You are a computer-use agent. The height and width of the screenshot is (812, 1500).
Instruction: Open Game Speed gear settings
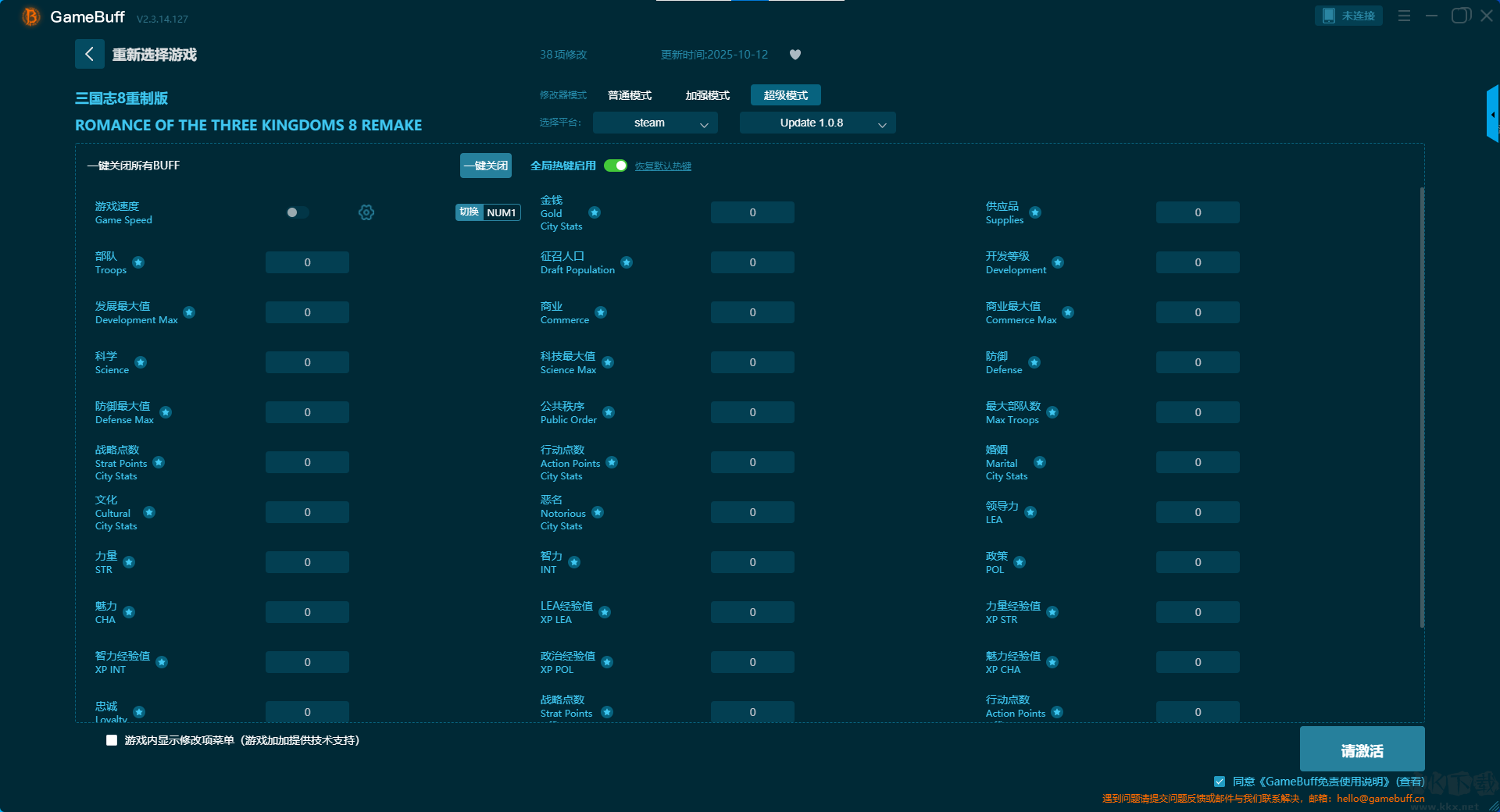pyautogui.click(x=366, y=212)
